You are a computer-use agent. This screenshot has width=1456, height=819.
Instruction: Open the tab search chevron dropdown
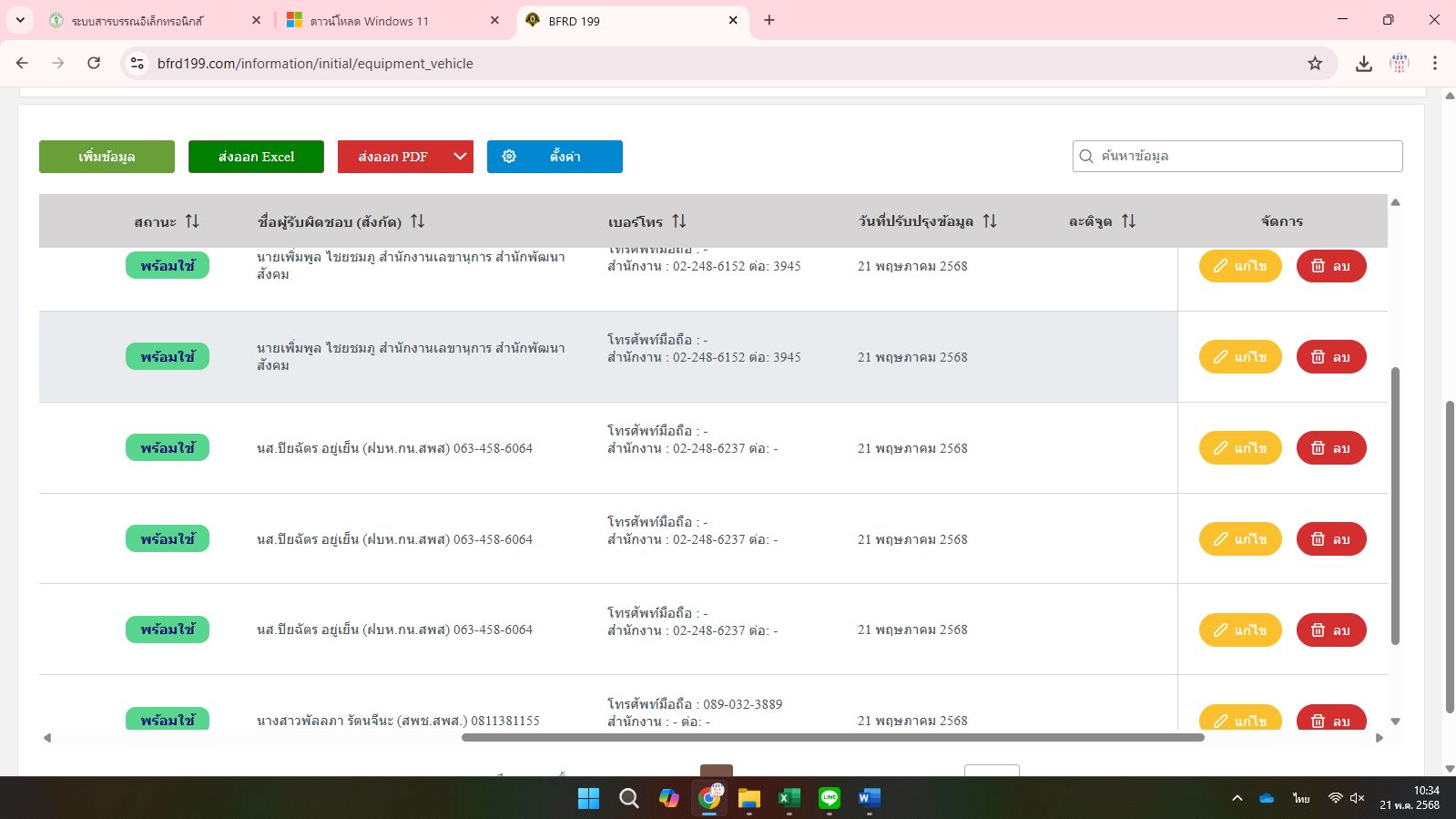[20, 20]
